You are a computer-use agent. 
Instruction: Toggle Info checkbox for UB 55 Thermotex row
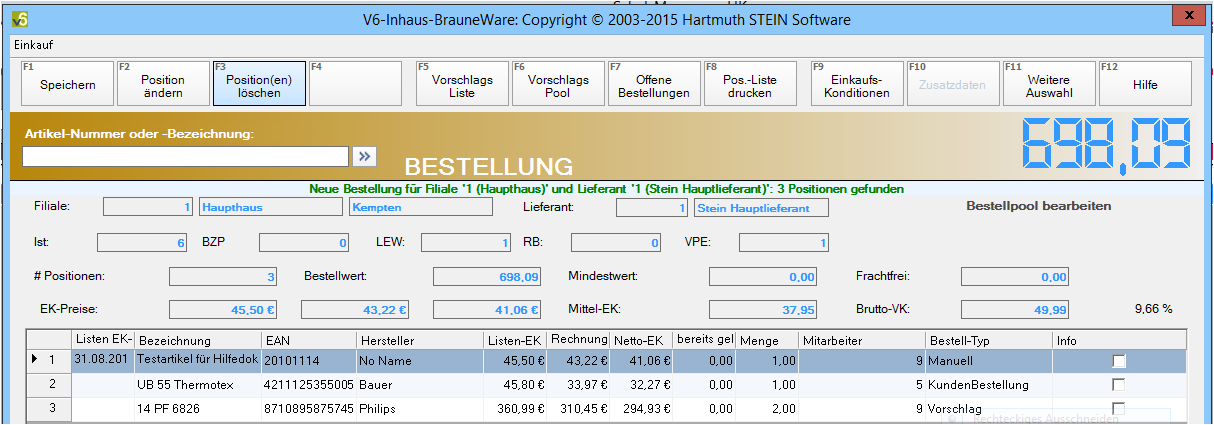pos(1118,385)
